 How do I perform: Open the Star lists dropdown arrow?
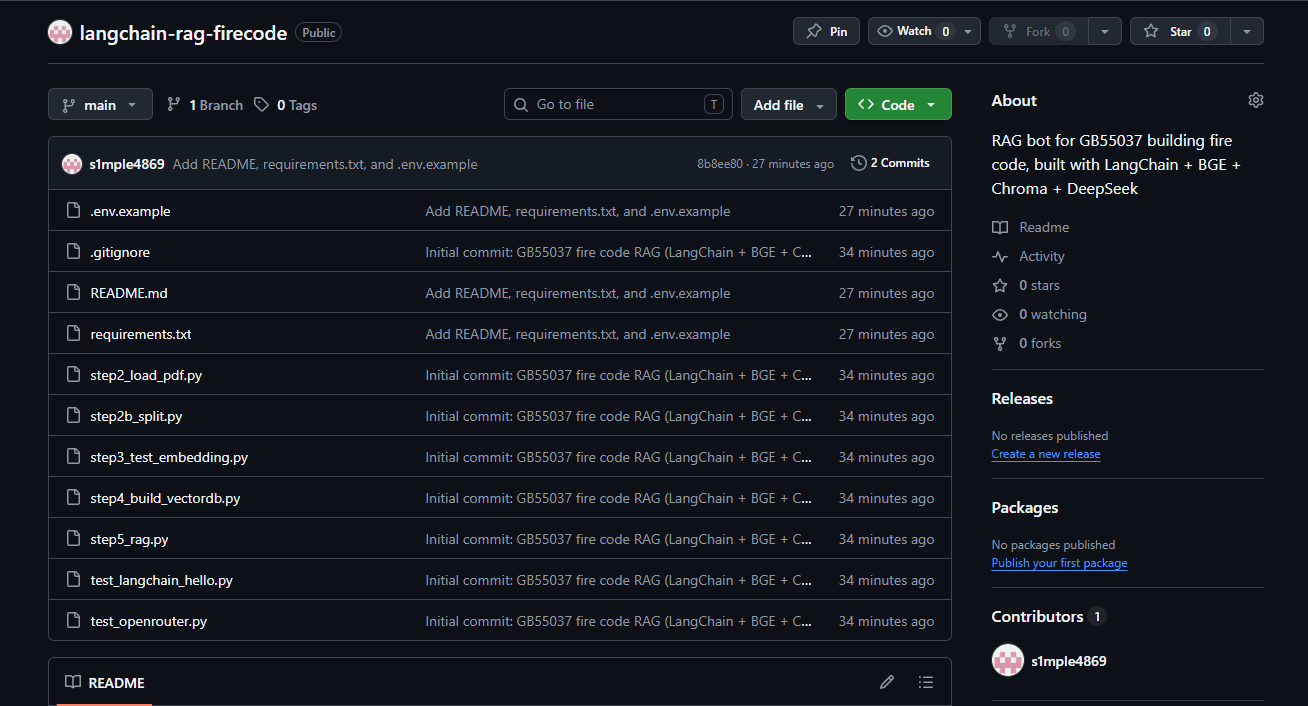[x=1246, y=31]
